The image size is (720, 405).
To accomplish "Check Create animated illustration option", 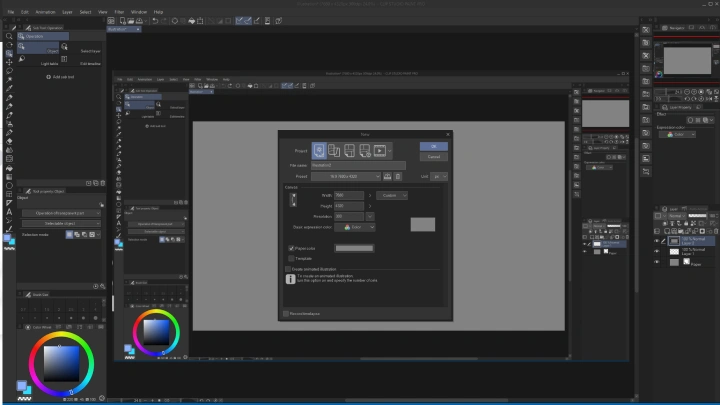I will click(288, 269).
